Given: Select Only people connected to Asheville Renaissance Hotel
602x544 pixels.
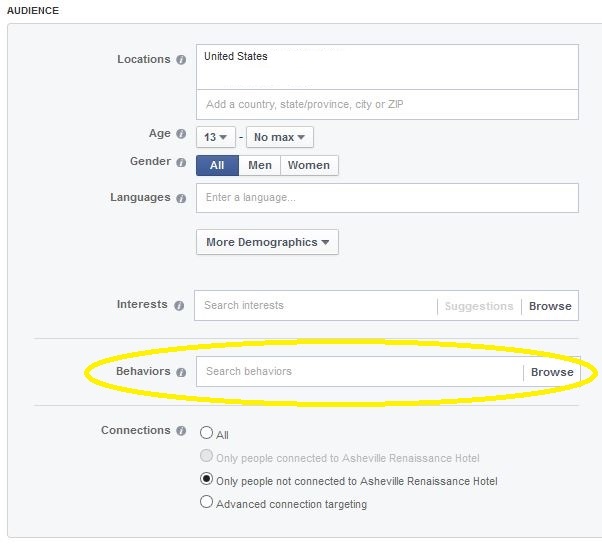Looking at the screenshot, I should click(x=206, y=456).
